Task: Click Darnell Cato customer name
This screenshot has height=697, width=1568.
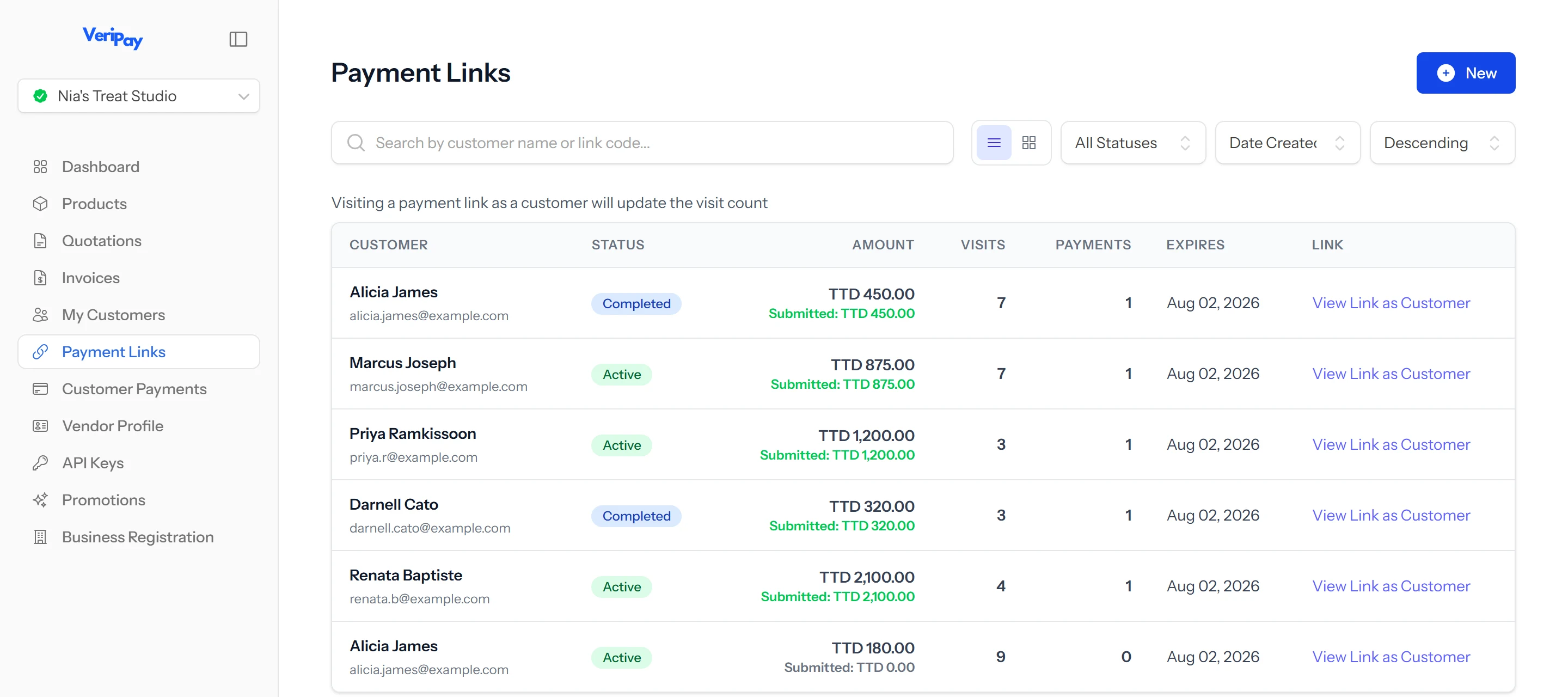Action: click(394, 505)
